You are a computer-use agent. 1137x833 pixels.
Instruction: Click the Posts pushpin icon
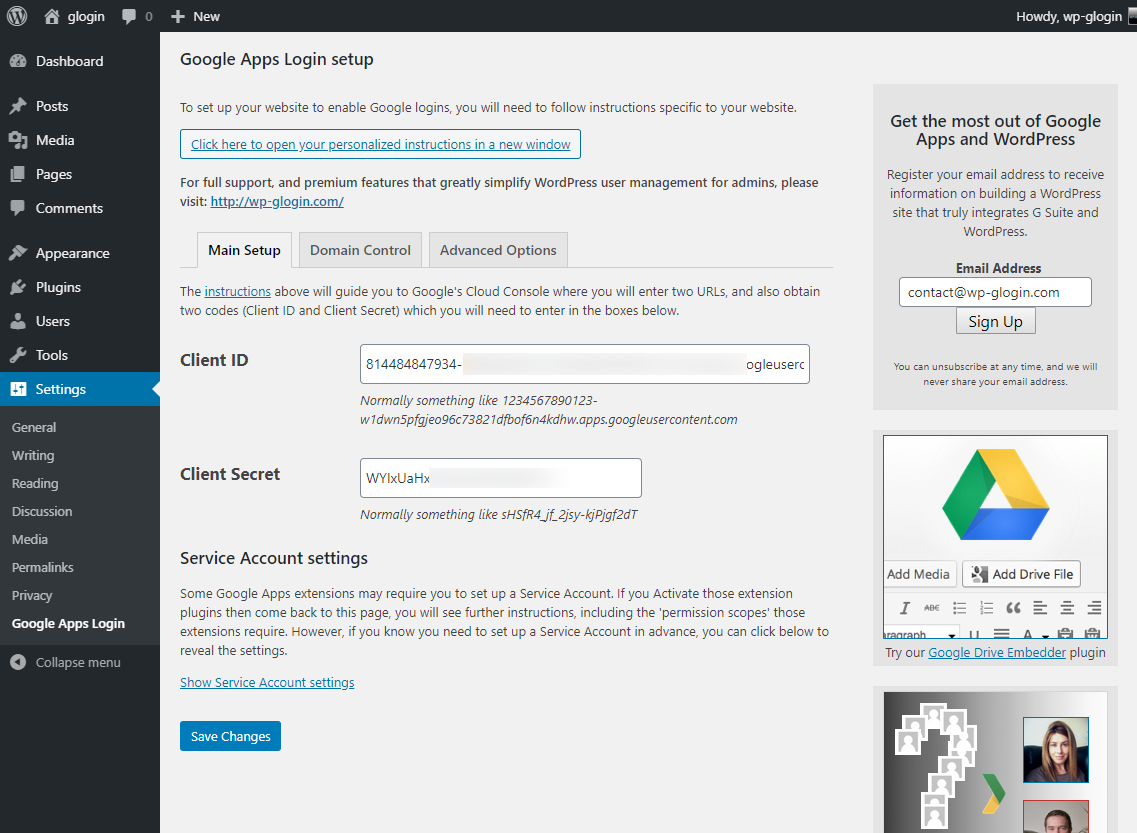tap(18, 106)
